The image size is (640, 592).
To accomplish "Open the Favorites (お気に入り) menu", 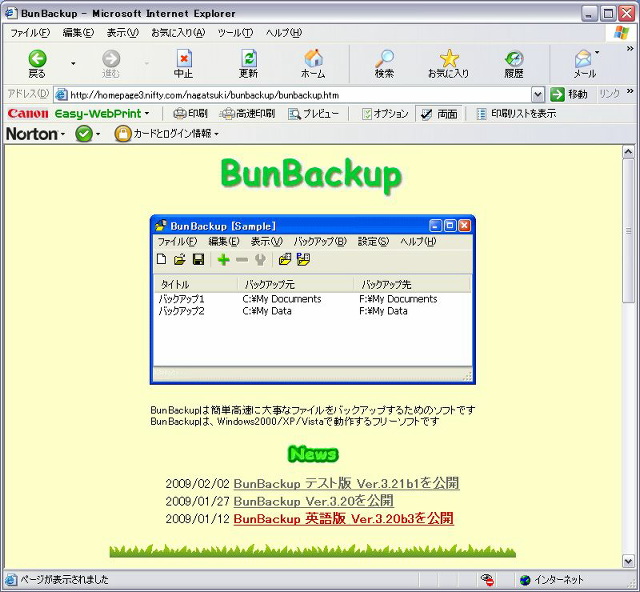I will (x=178, y=33).
